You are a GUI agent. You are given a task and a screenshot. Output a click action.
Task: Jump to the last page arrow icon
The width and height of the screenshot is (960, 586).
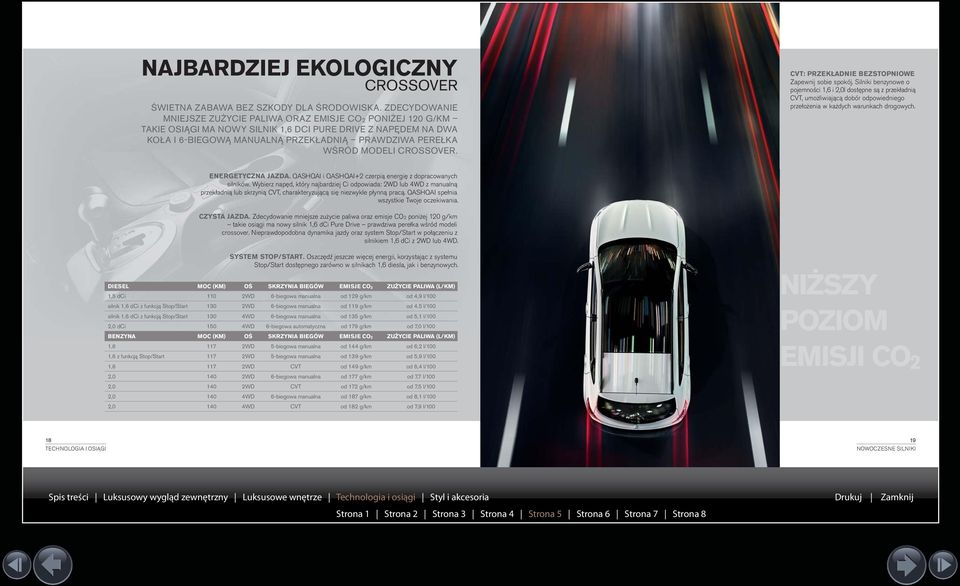[943, 565]
